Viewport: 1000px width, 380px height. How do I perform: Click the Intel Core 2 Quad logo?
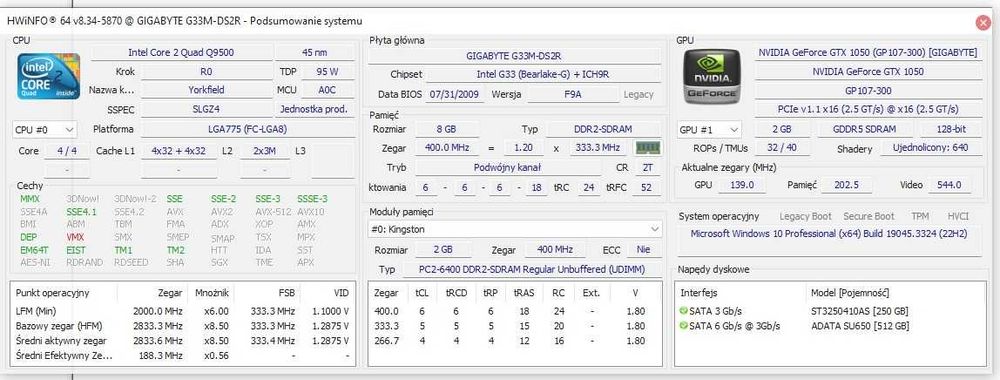coord(48,77)
